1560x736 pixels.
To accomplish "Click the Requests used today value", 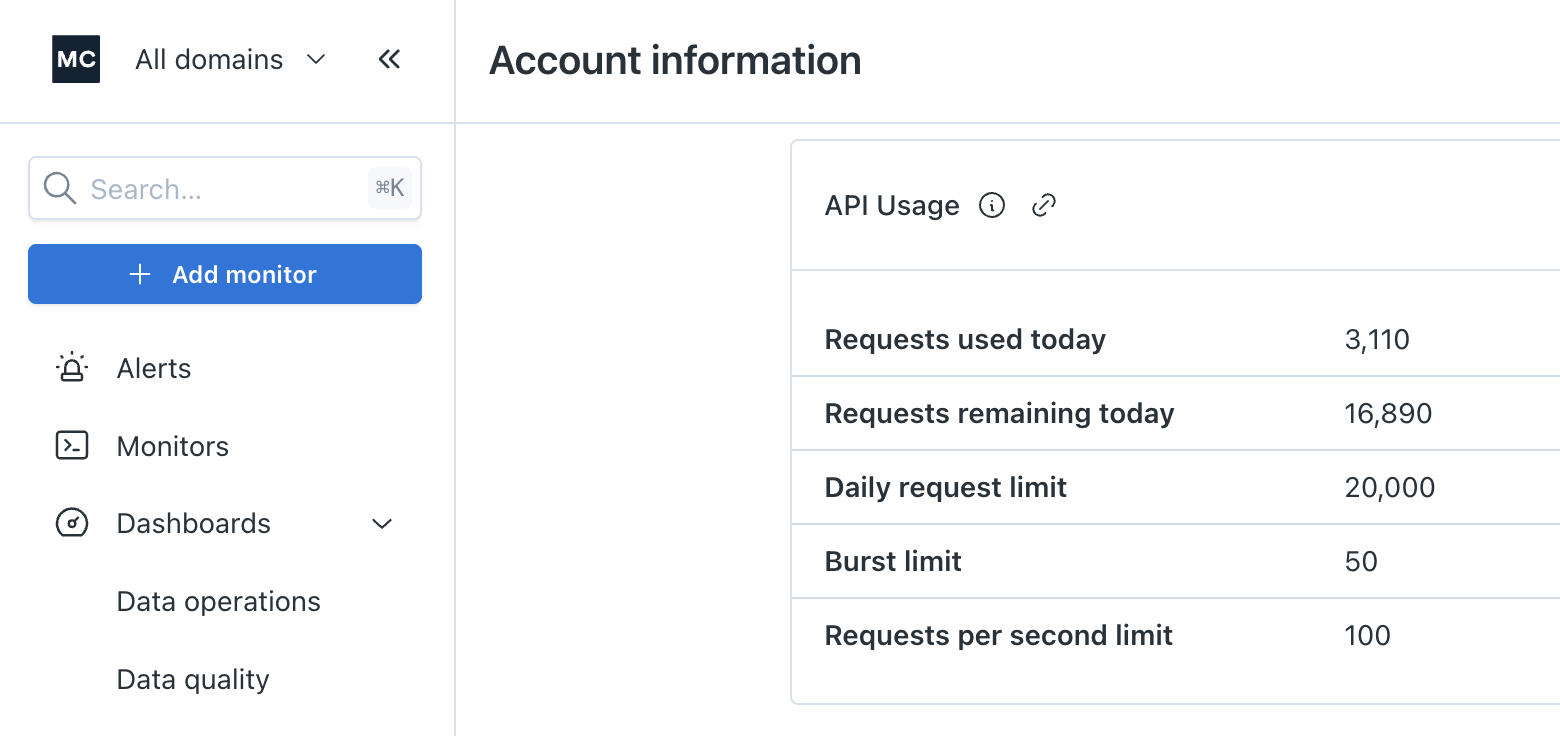I will pyautogui.click(x=1377, y=339).
